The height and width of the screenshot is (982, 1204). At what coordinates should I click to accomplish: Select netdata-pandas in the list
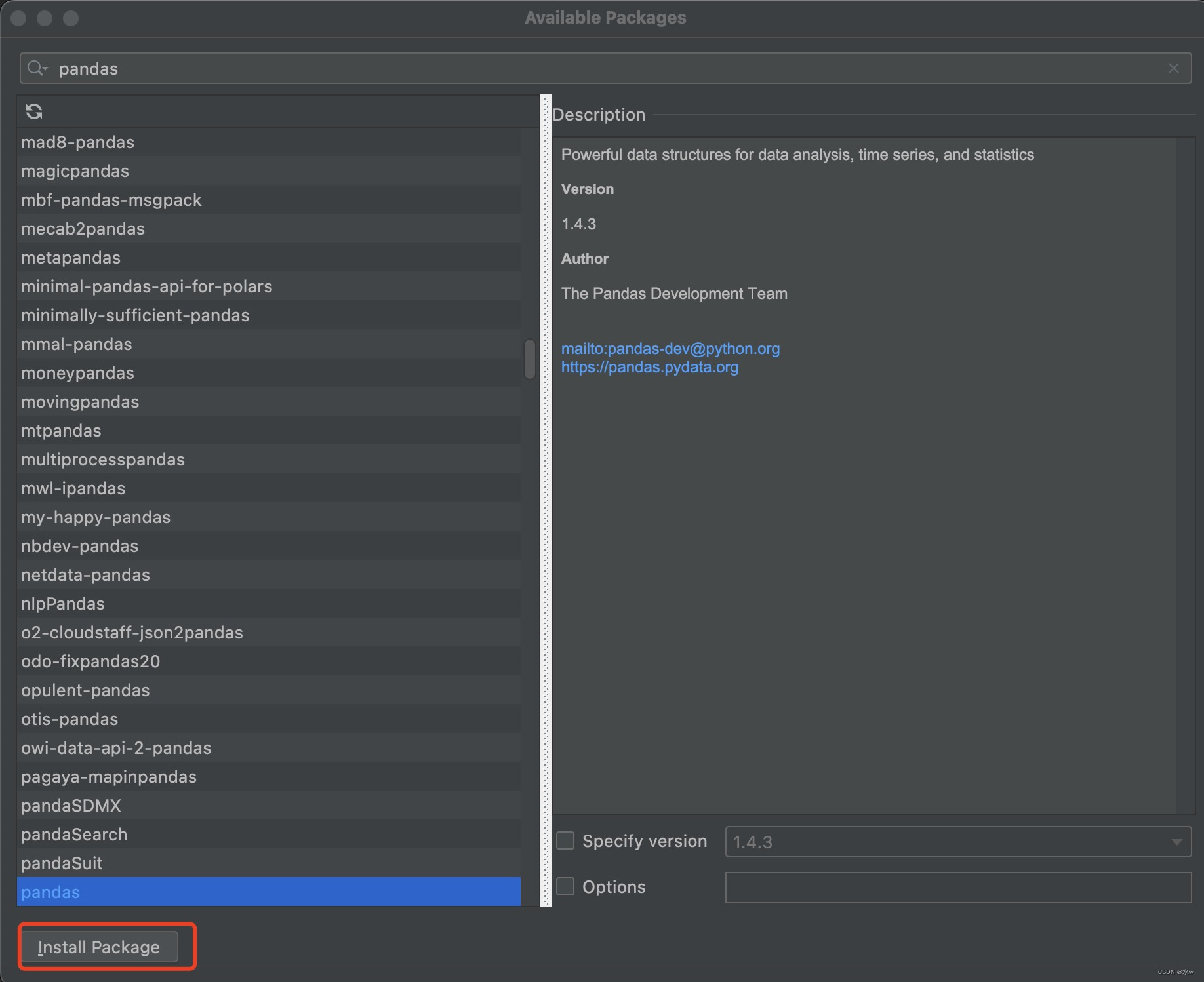269,575
